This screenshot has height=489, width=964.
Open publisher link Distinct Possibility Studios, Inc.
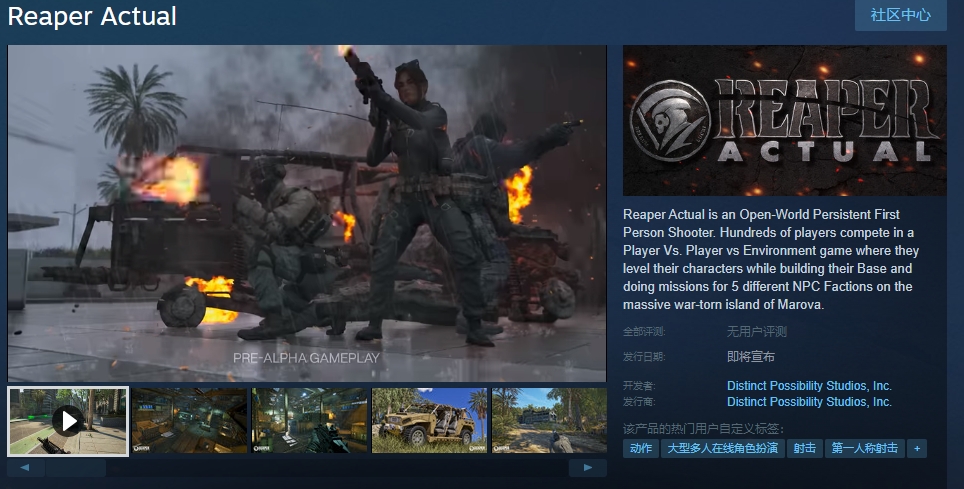tap(809, 402)
